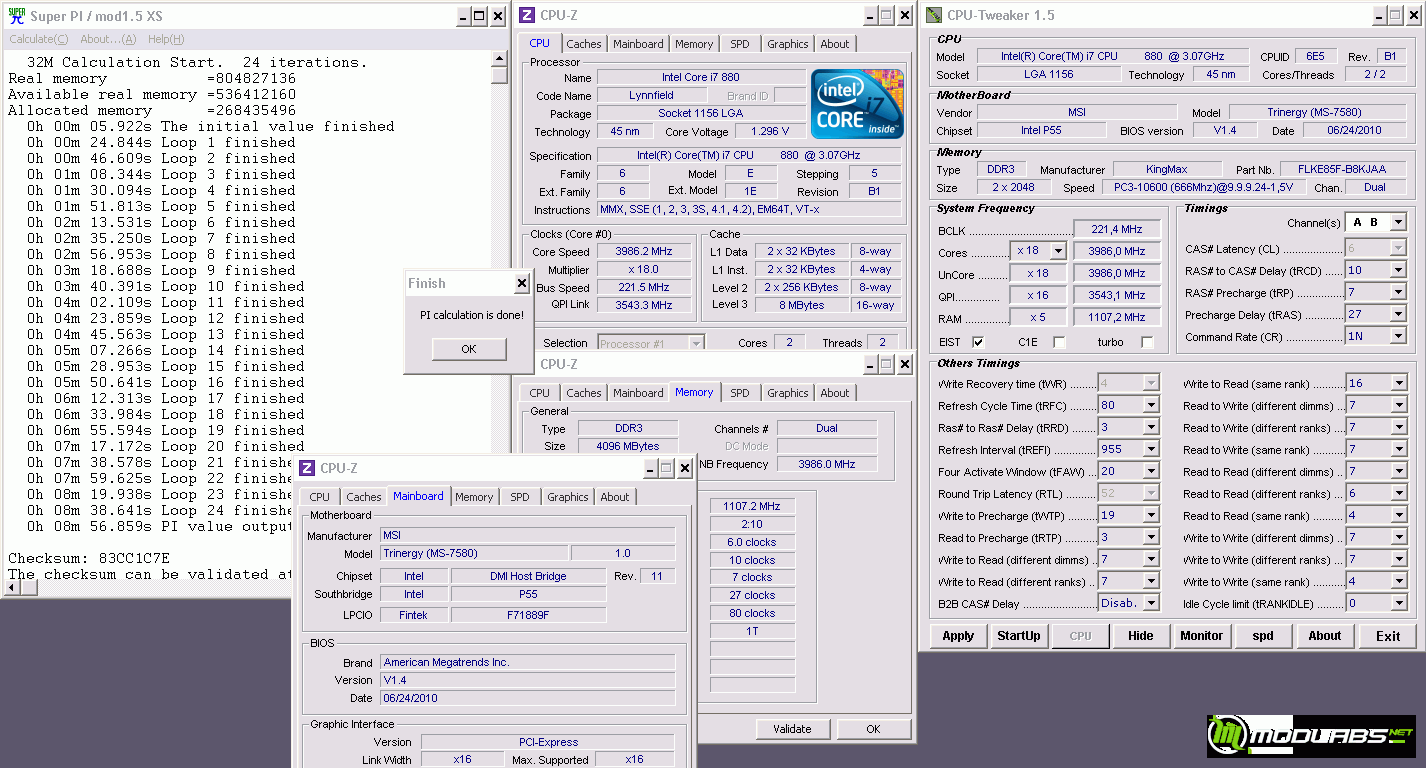
Task: Open the About menu in Super PI
Action: point(108,39)
